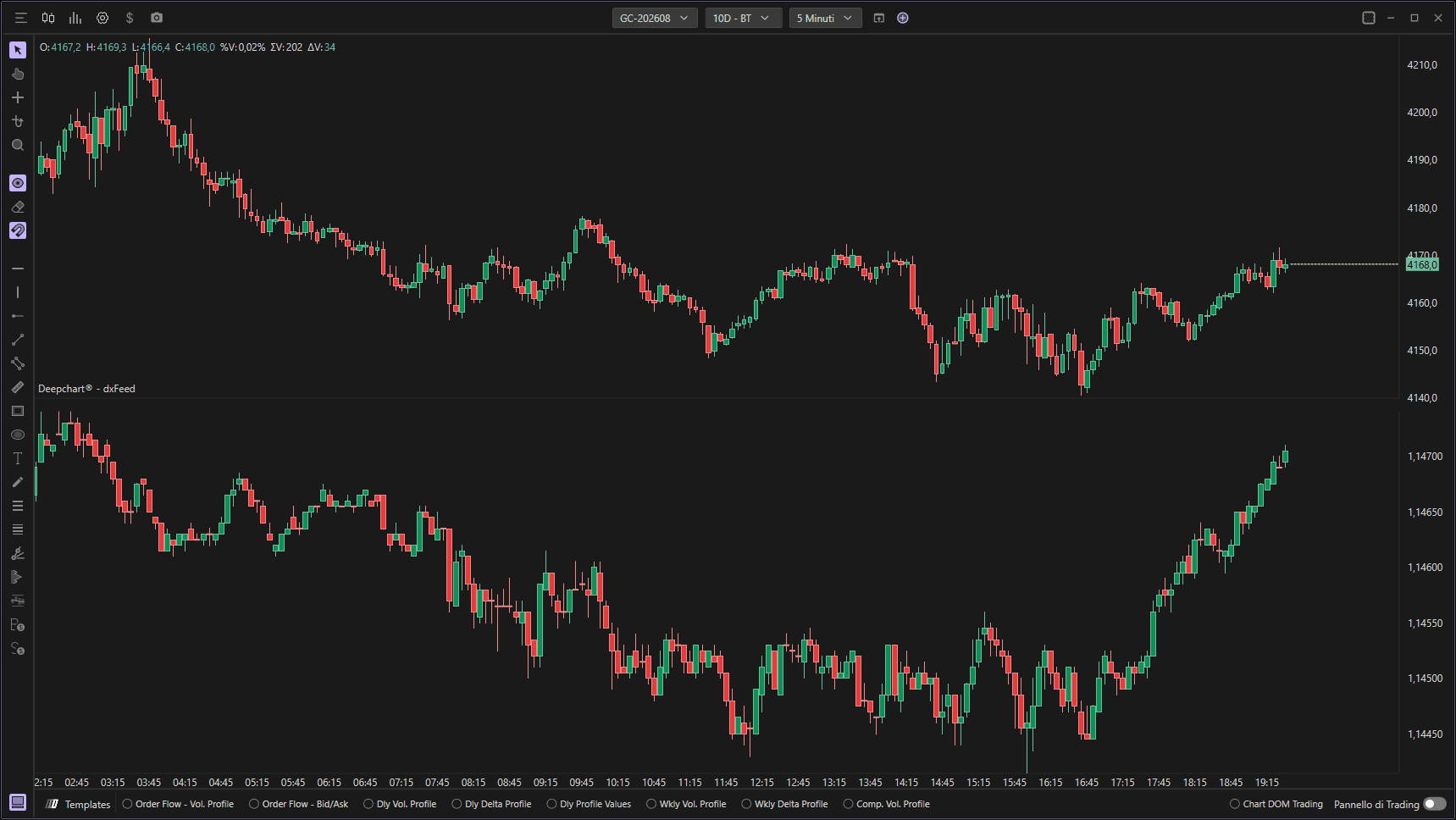Viewport: 1456px width, 820px height.
Task: Select the arrow pointer tool
Action: 18,50
